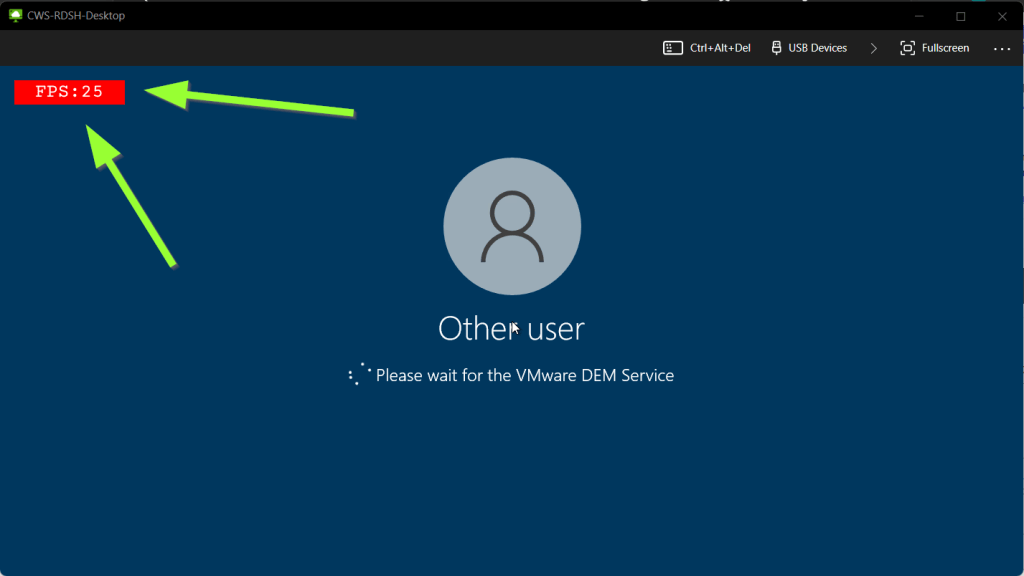Click the sign-in progress spinner
Viewport: 1024px width, 576px height.
click(358, 373)
